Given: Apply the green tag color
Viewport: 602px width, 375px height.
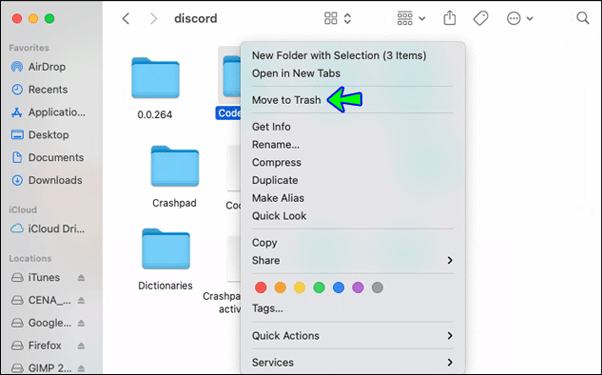Looking at the screenshot, I should click(x=319, y=287).
